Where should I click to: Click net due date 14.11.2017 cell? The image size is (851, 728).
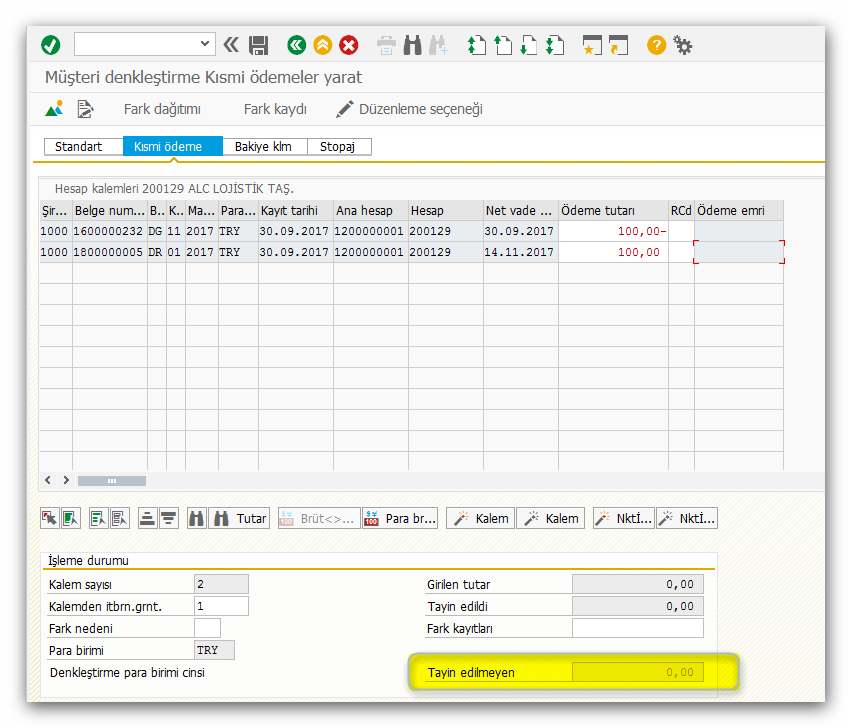(x=520, y=252)
